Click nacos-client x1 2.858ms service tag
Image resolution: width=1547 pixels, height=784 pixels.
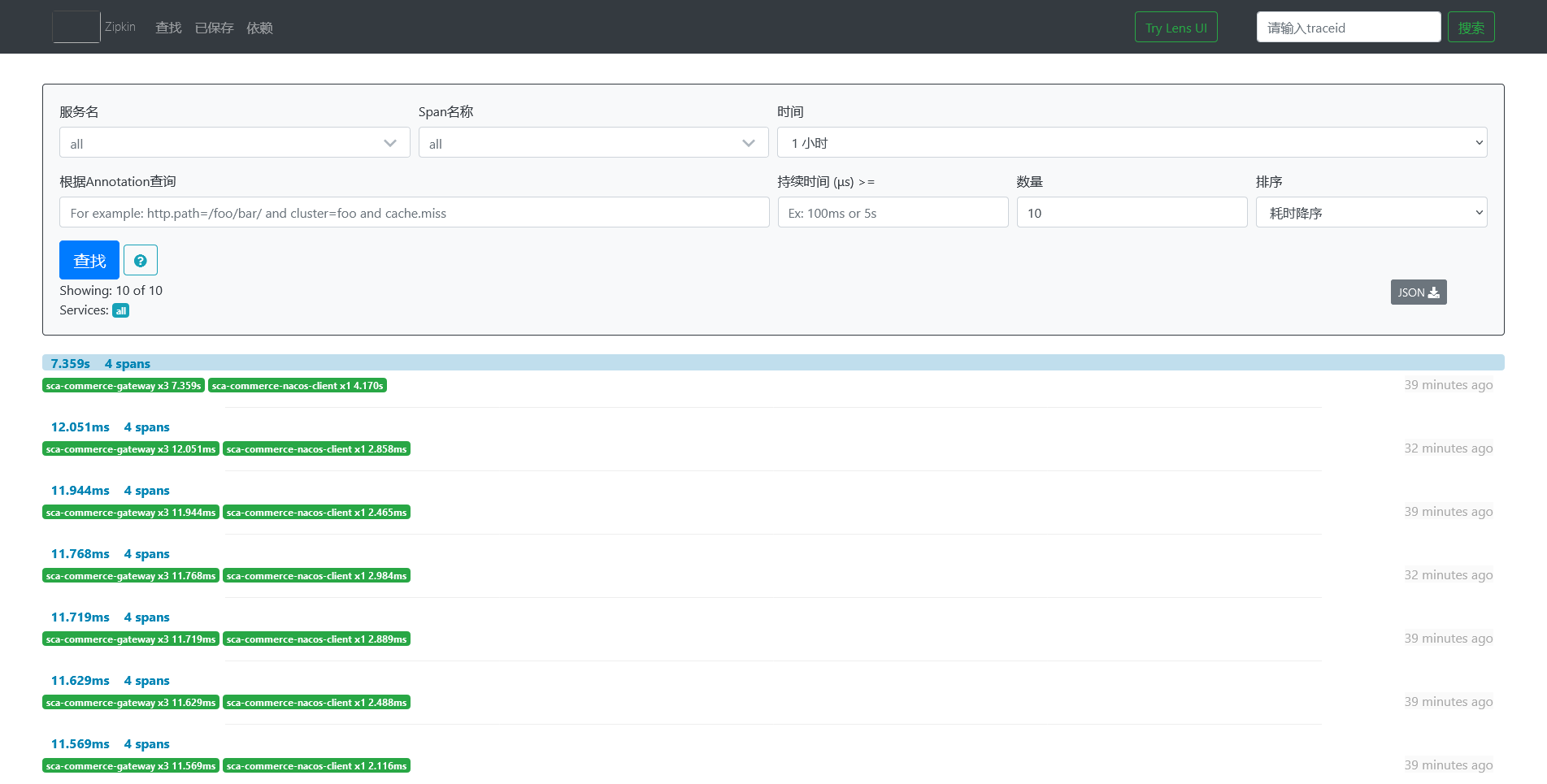pyautogui.click(x=316, y=448)
